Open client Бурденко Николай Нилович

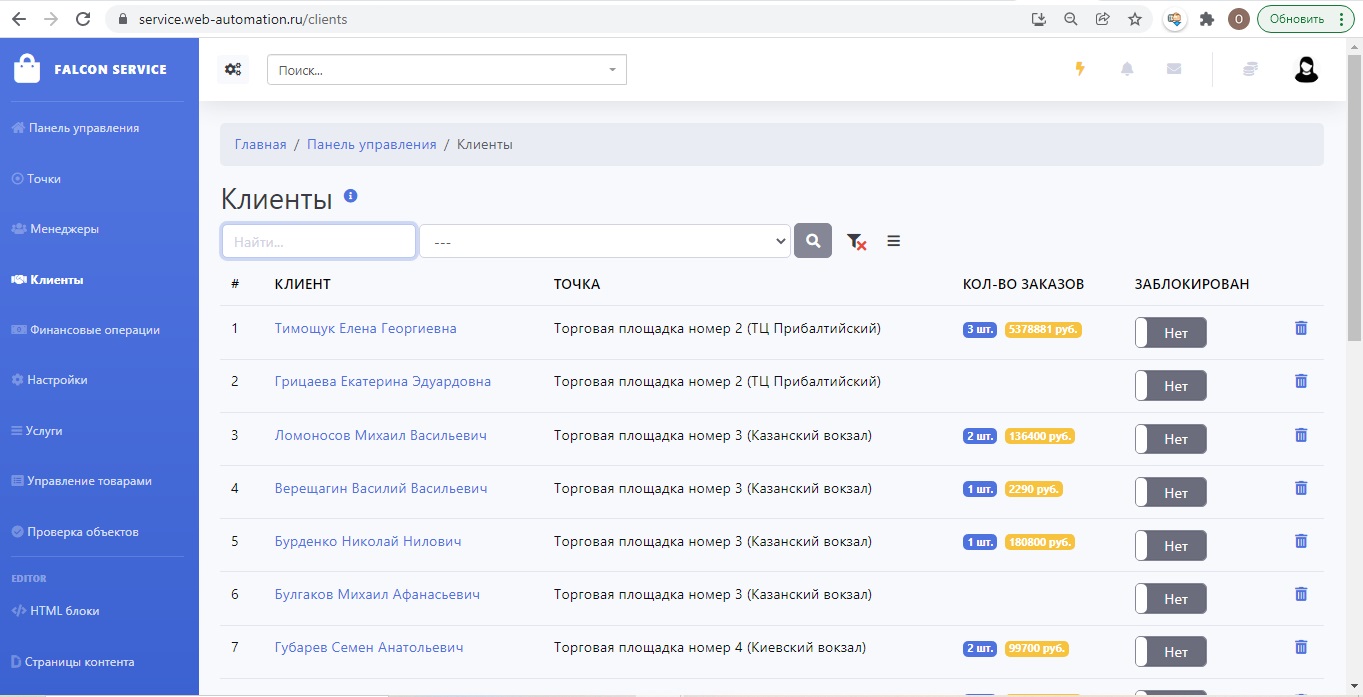pyautogui.click(x=368, y=541)
